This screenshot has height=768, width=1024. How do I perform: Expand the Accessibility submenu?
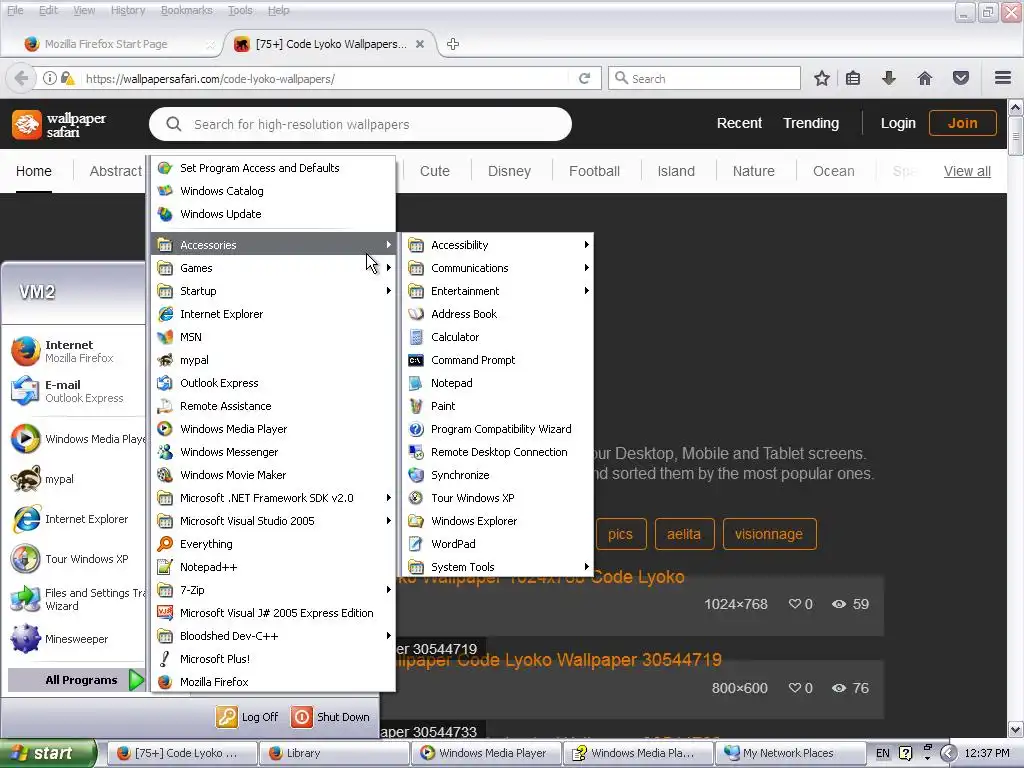(497, 245)
